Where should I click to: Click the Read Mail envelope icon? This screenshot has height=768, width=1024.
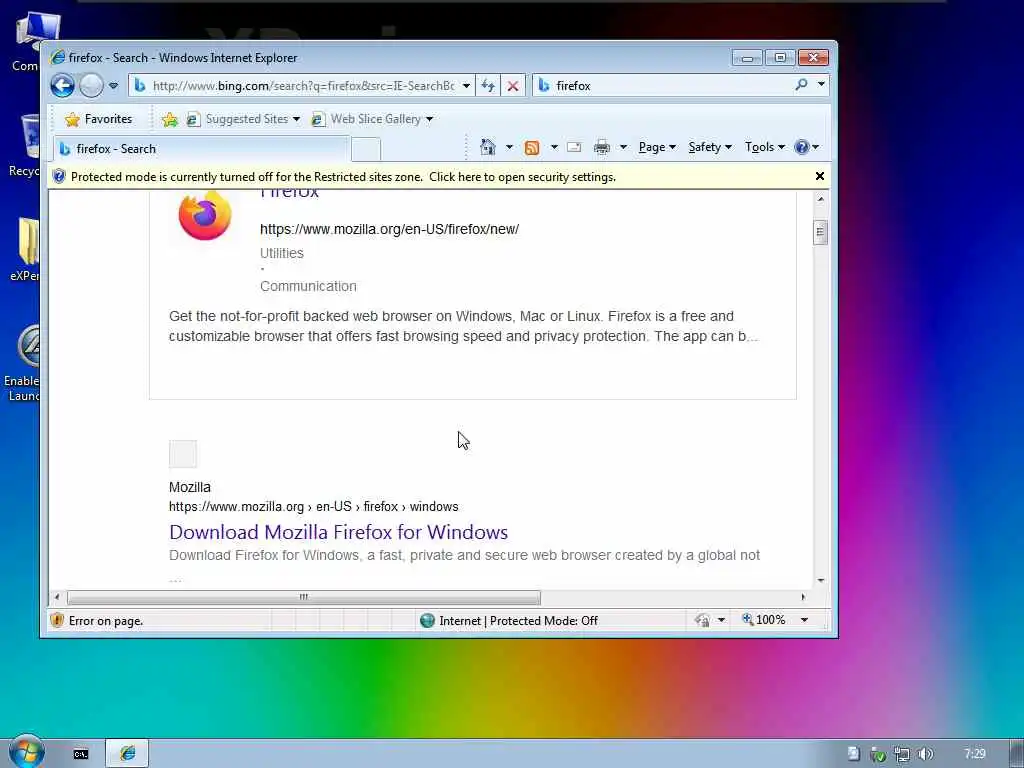574,147
